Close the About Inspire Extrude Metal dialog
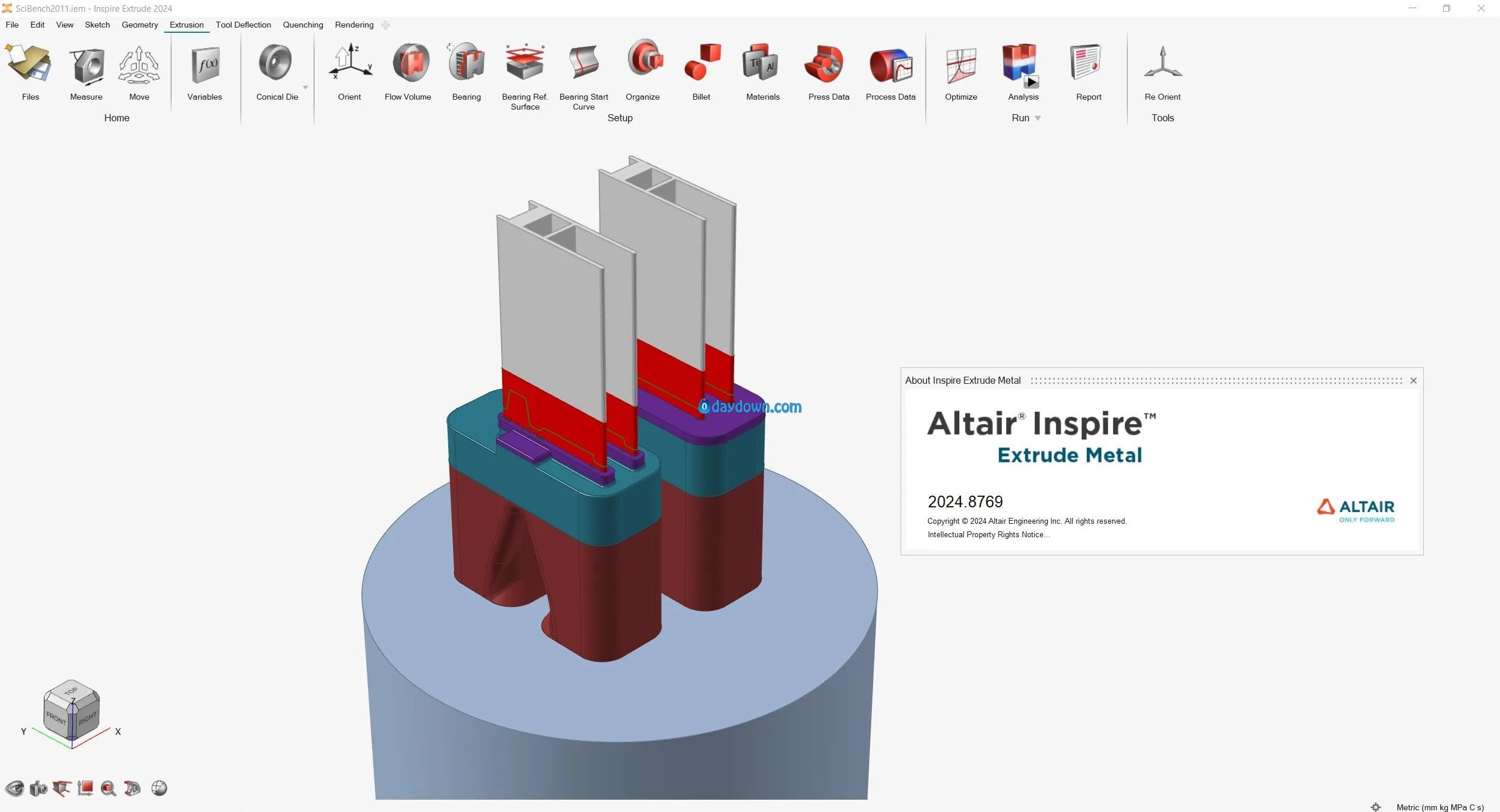The width and height of the screenshot is (1500, 812). tap(1413, 380)
